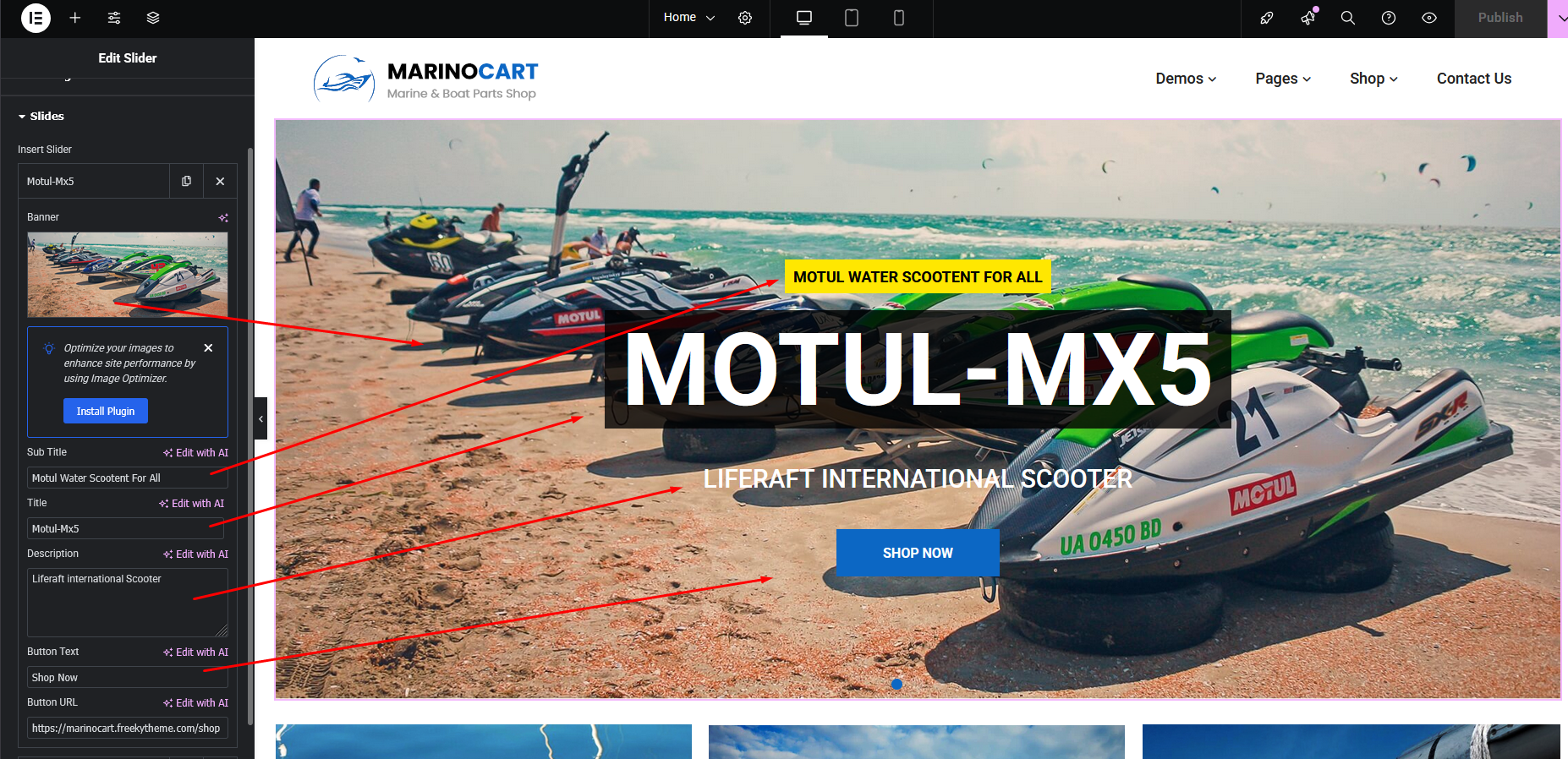Expand the Publish options arrow
The image size is (1568, 759).
tap(1560, 18)
